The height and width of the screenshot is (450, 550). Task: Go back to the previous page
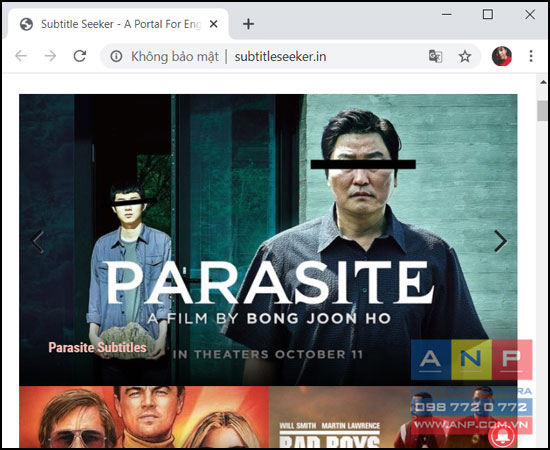point(21,56)
